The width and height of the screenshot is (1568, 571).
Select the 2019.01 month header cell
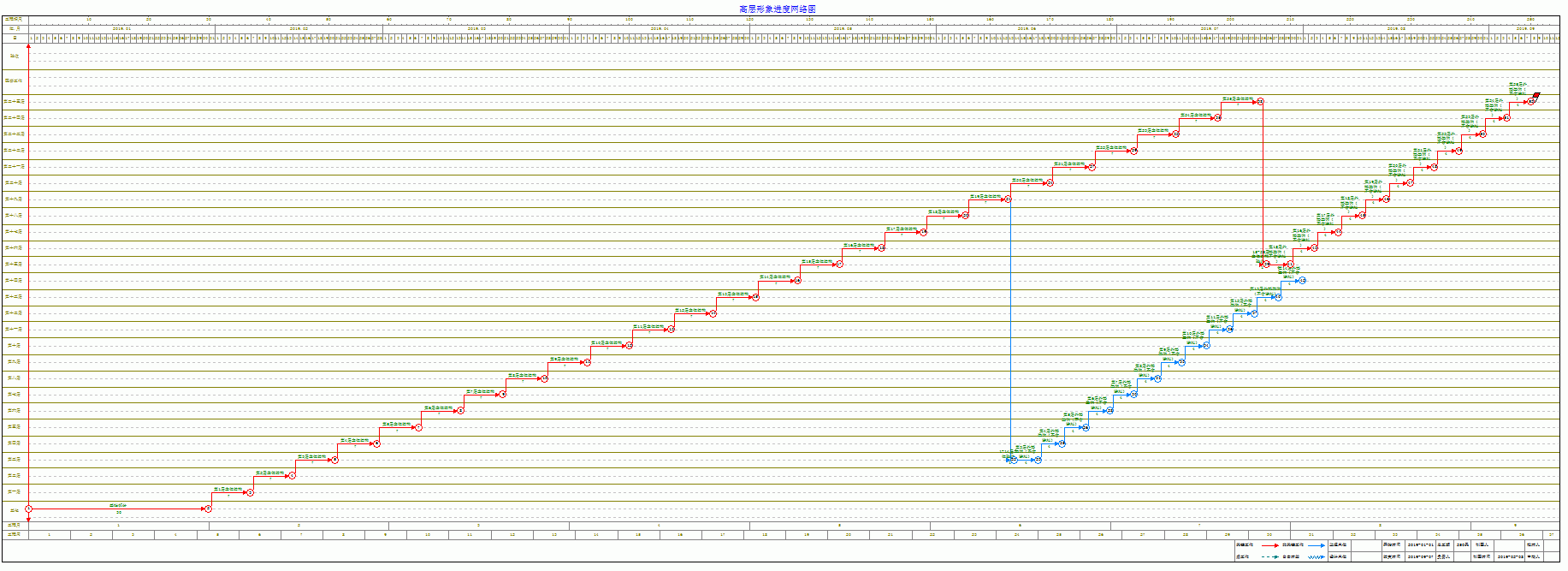122,28
